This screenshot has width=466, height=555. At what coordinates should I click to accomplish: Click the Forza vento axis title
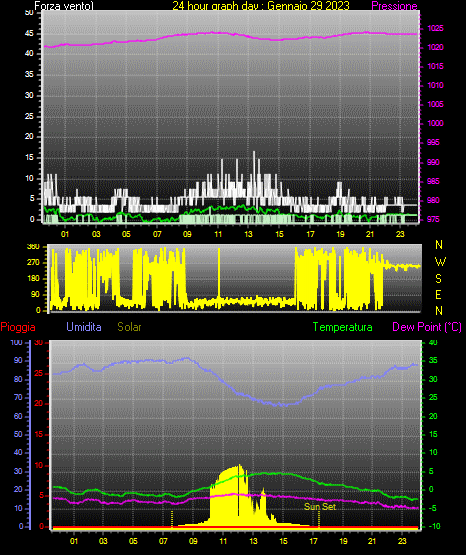64,6
